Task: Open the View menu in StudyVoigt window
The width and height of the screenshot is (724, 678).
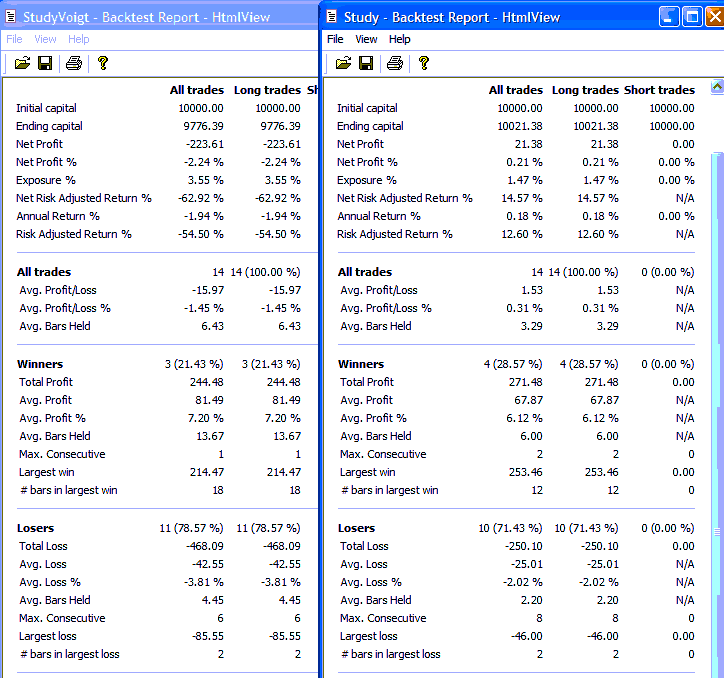Action: [x=45, y=39]
